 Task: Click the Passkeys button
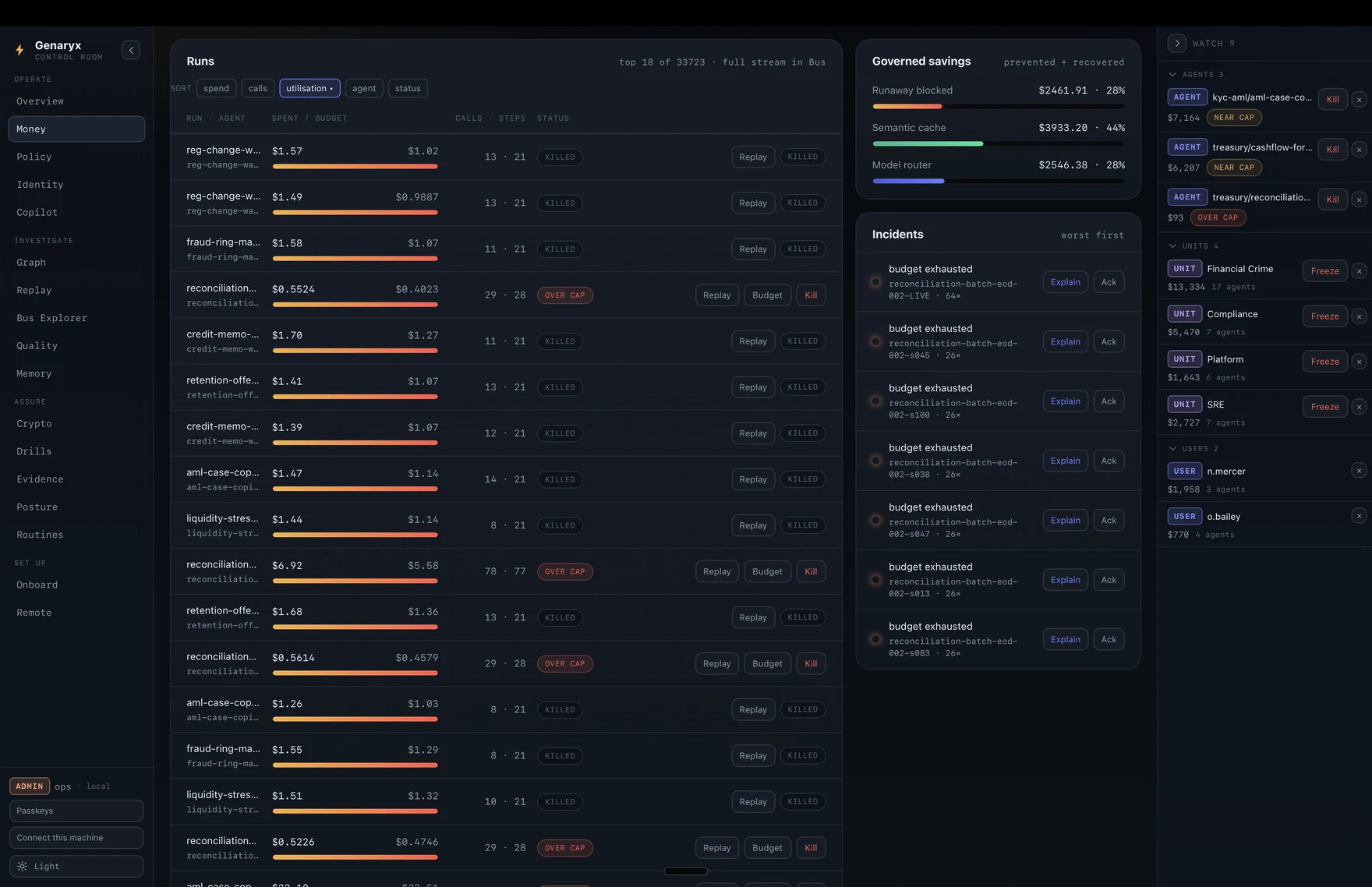(x=76, y=811)
